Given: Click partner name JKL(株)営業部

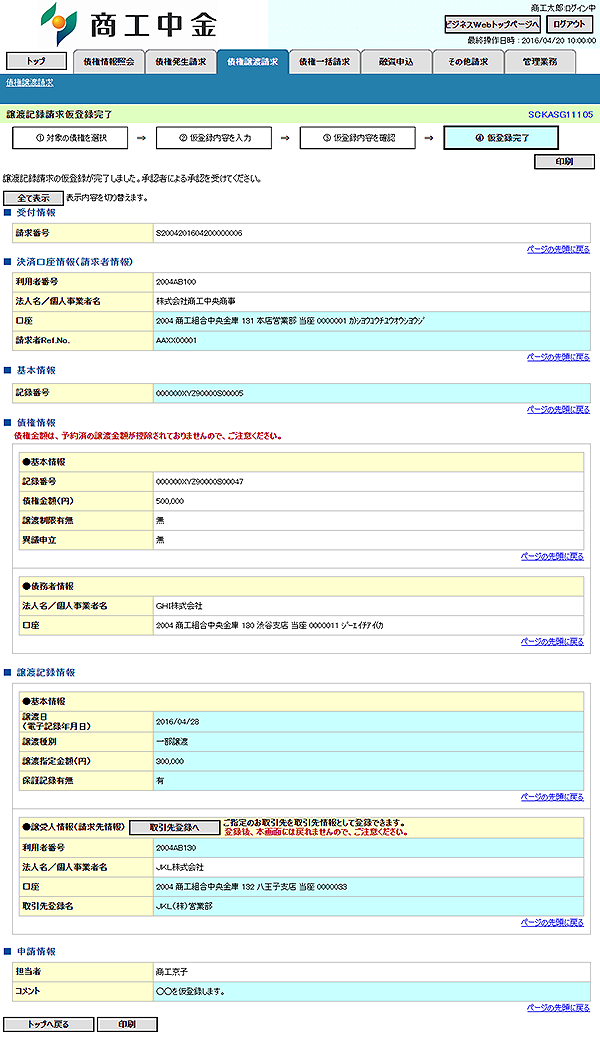Looking at the screenshot, I should point(184,906).
